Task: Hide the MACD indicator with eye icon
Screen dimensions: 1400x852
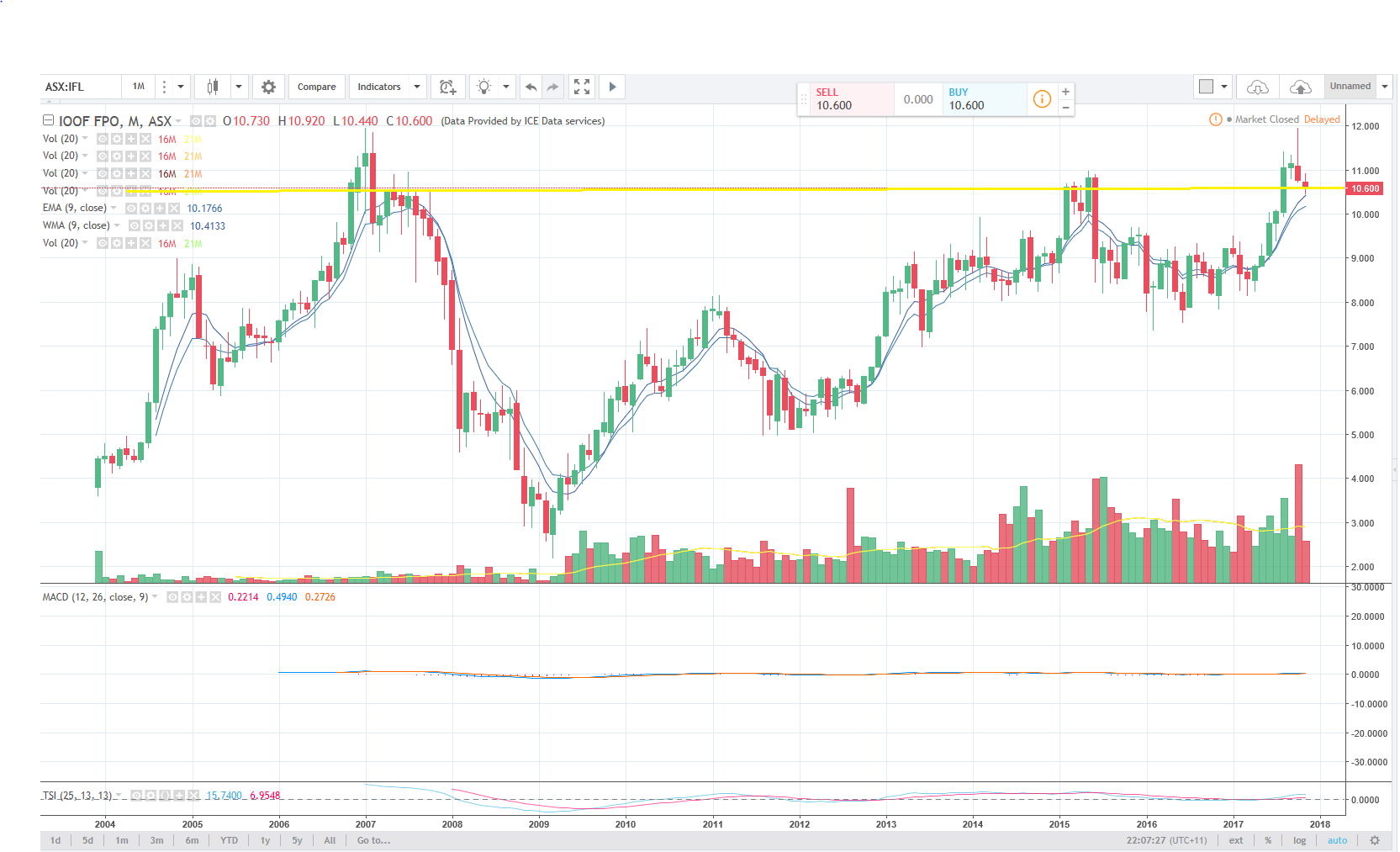Action: [x=172, y=597]
